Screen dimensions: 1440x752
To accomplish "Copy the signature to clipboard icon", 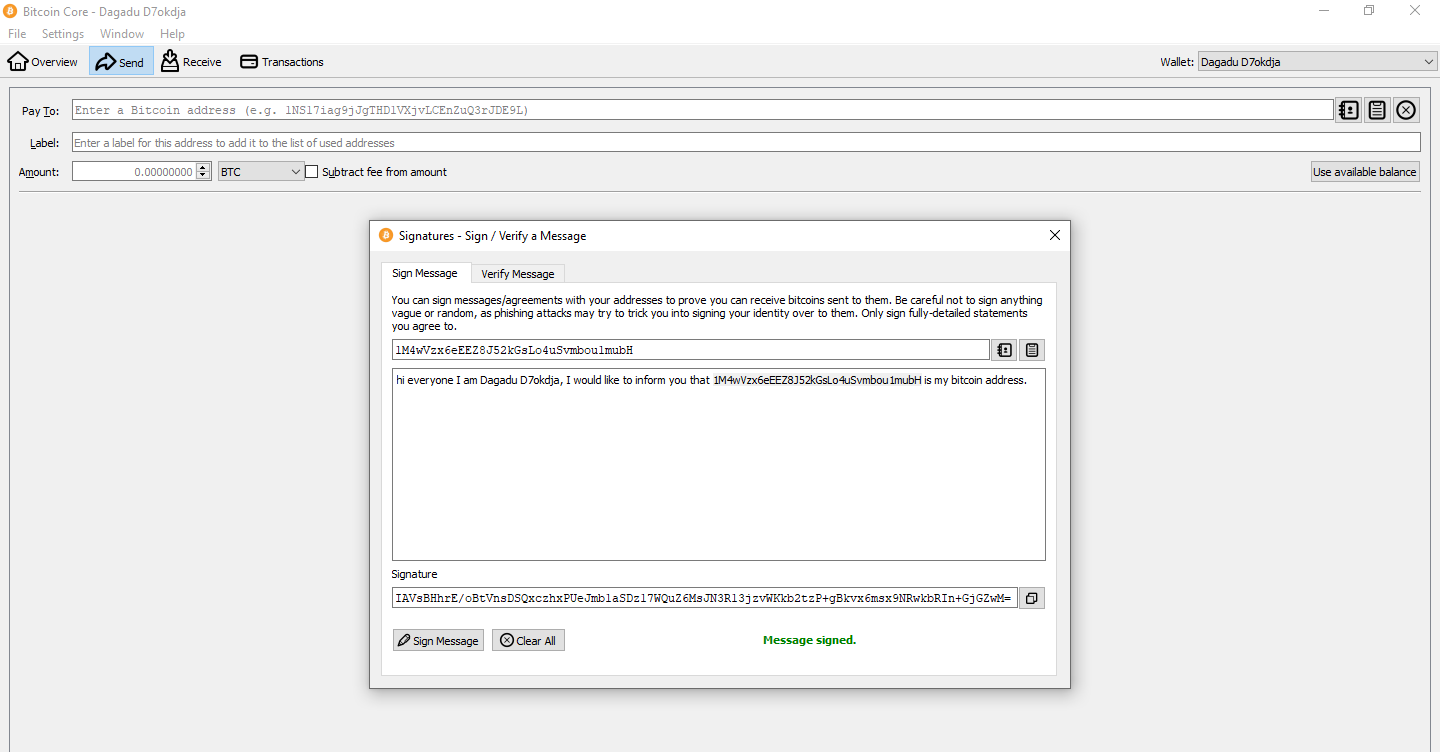I will click(1032, 598).
